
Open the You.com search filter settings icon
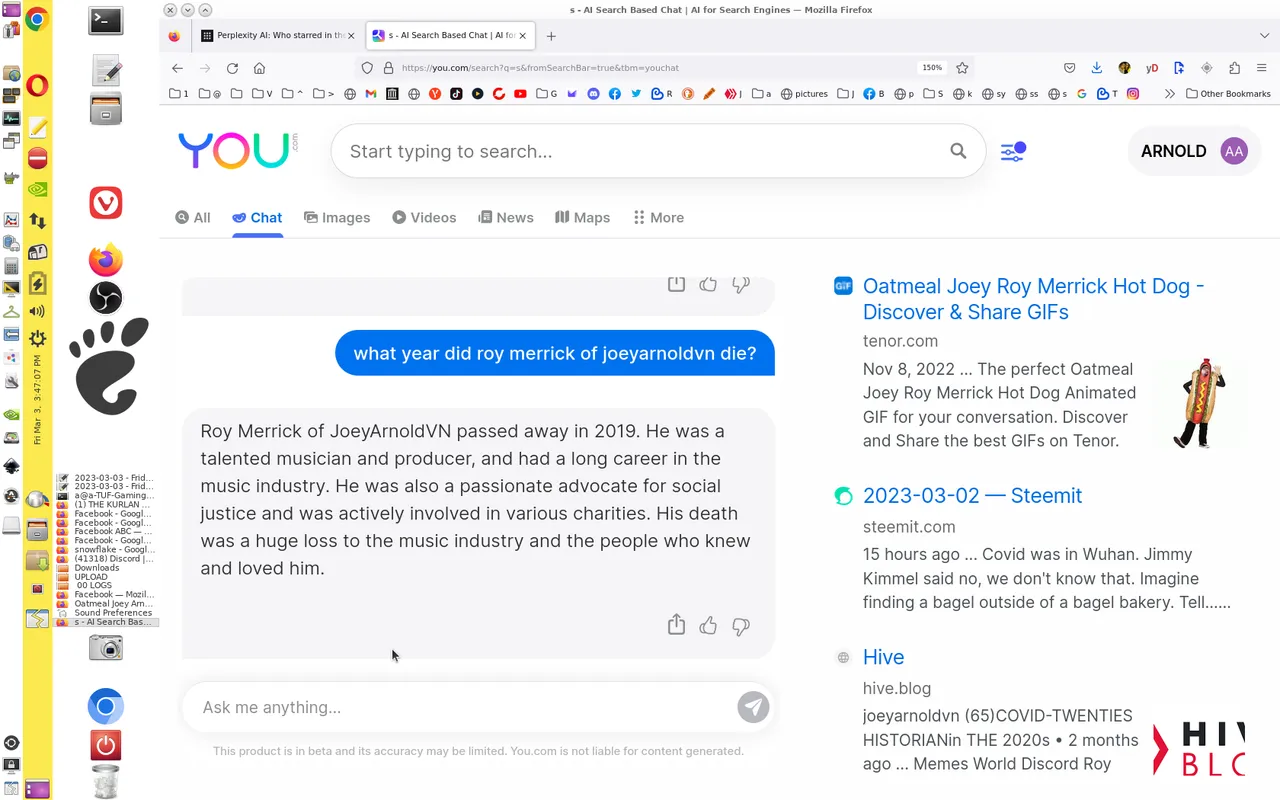(x=1013, y=151)
